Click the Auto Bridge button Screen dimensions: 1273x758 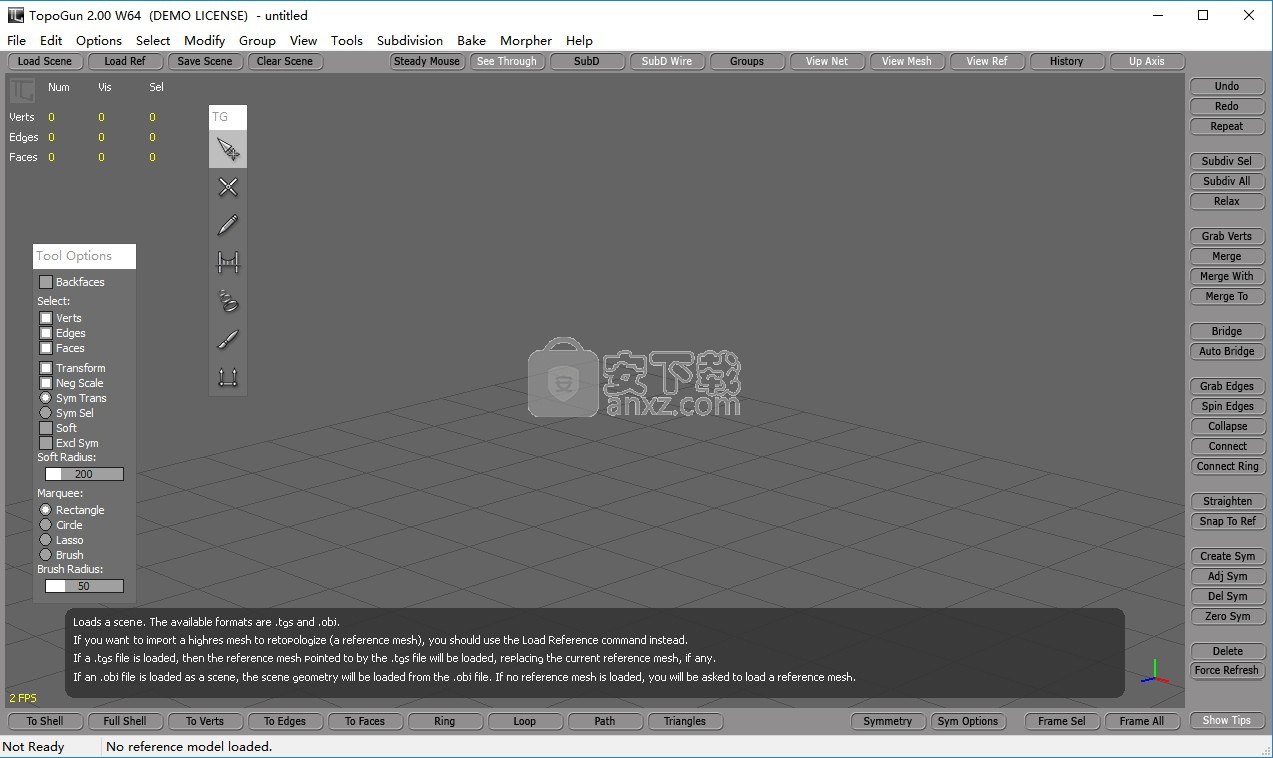coord(1227,351)
